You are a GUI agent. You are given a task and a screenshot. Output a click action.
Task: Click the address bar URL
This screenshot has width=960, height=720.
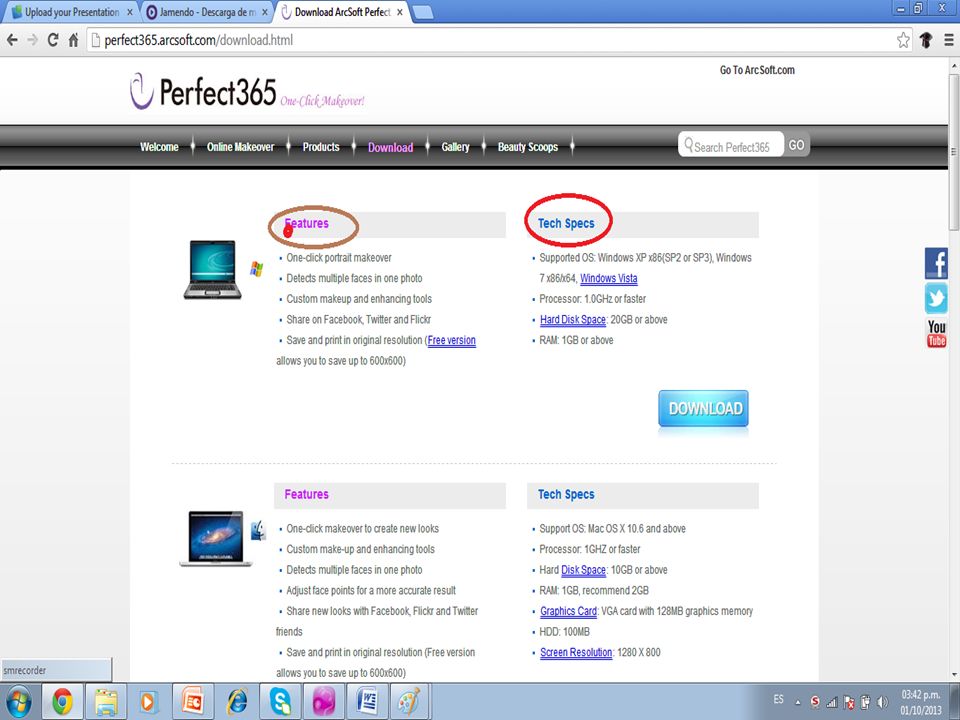click(x=198, y=40)
